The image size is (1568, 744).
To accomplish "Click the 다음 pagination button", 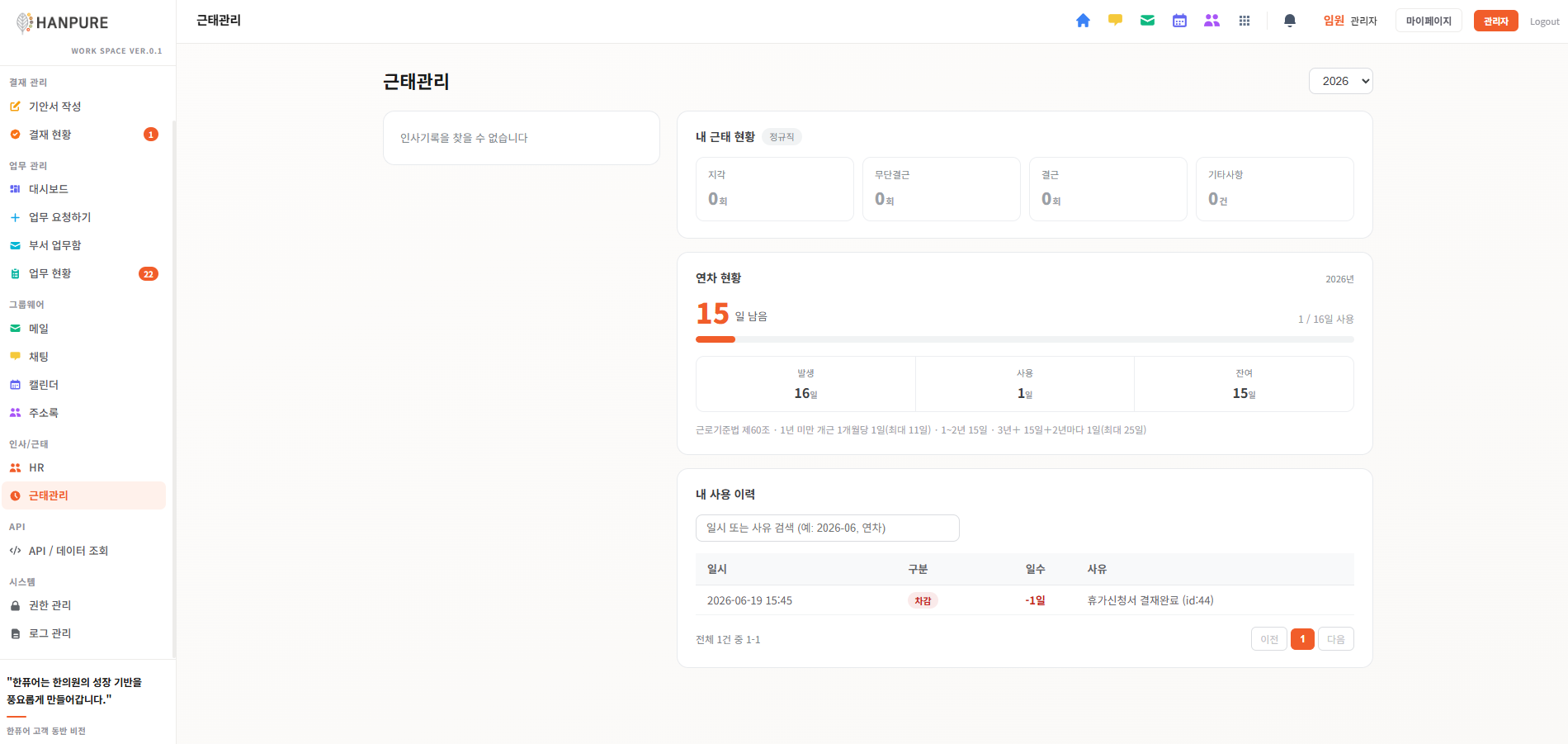I will click(x=1336, y=639).
